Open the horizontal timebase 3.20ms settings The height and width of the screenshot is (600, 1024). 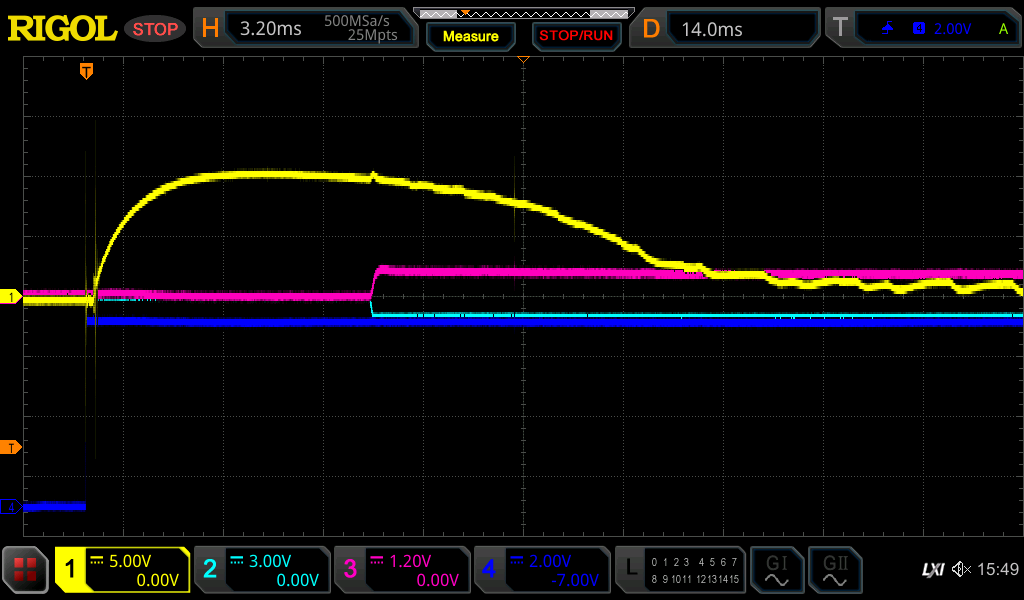point(304,29)
